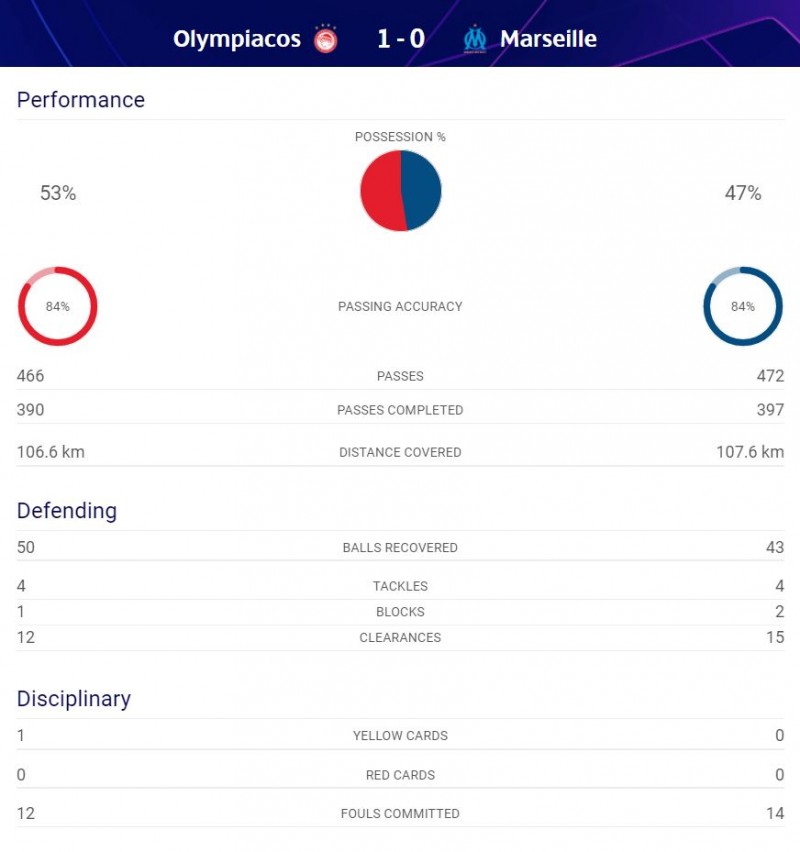The width and height of the screenshot is (800, 852).
Task: Open the Olympiacos team name link
Action: pyautogui.click(x=237, y=39)
